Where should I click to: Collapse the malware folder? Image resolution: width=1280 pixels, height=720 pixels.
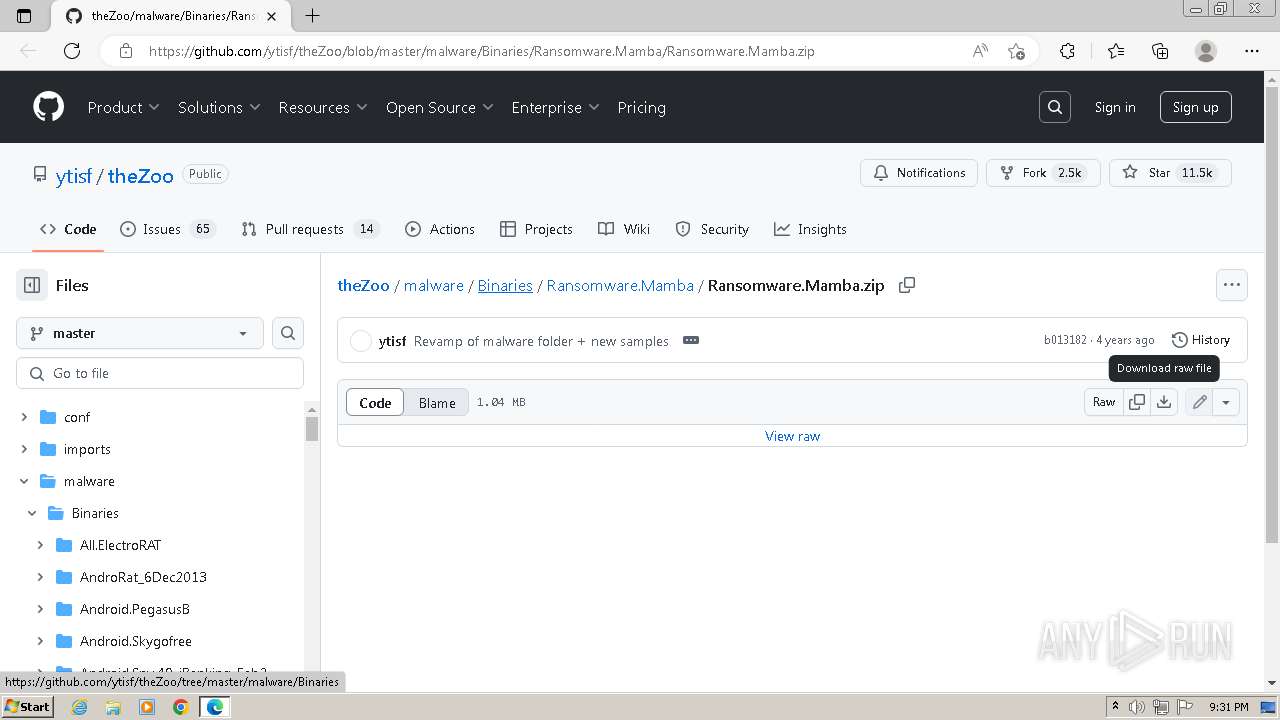[x=24, y=481]
